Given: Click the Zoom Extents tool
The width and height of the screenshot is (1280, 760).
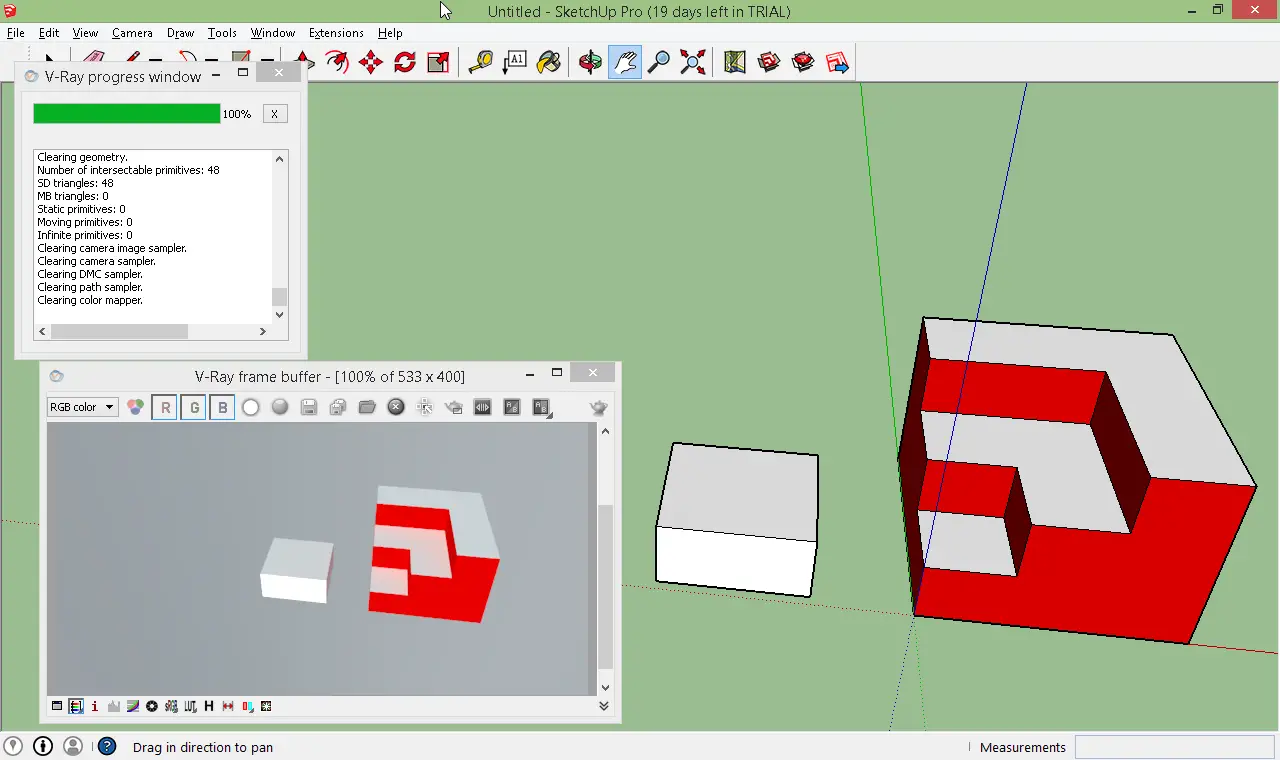Looking at the screenshot, I should (x=692, y=63).
